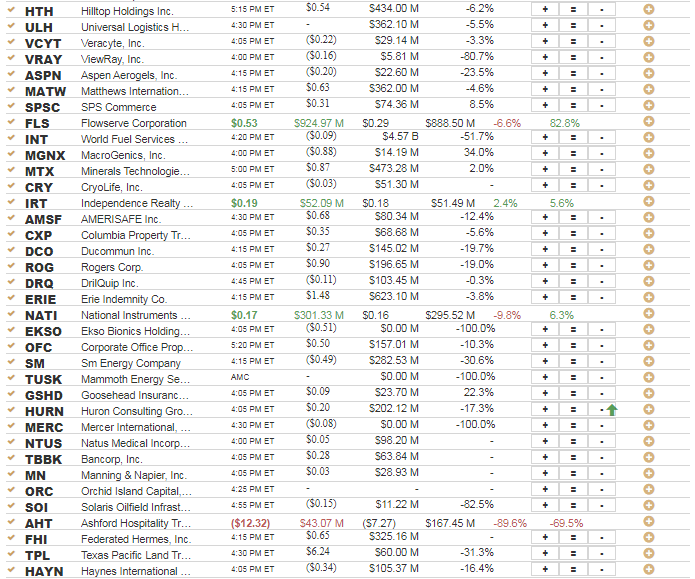
Task: Click the checkmark icon beside ULH
Action: (x=12, y=25)
